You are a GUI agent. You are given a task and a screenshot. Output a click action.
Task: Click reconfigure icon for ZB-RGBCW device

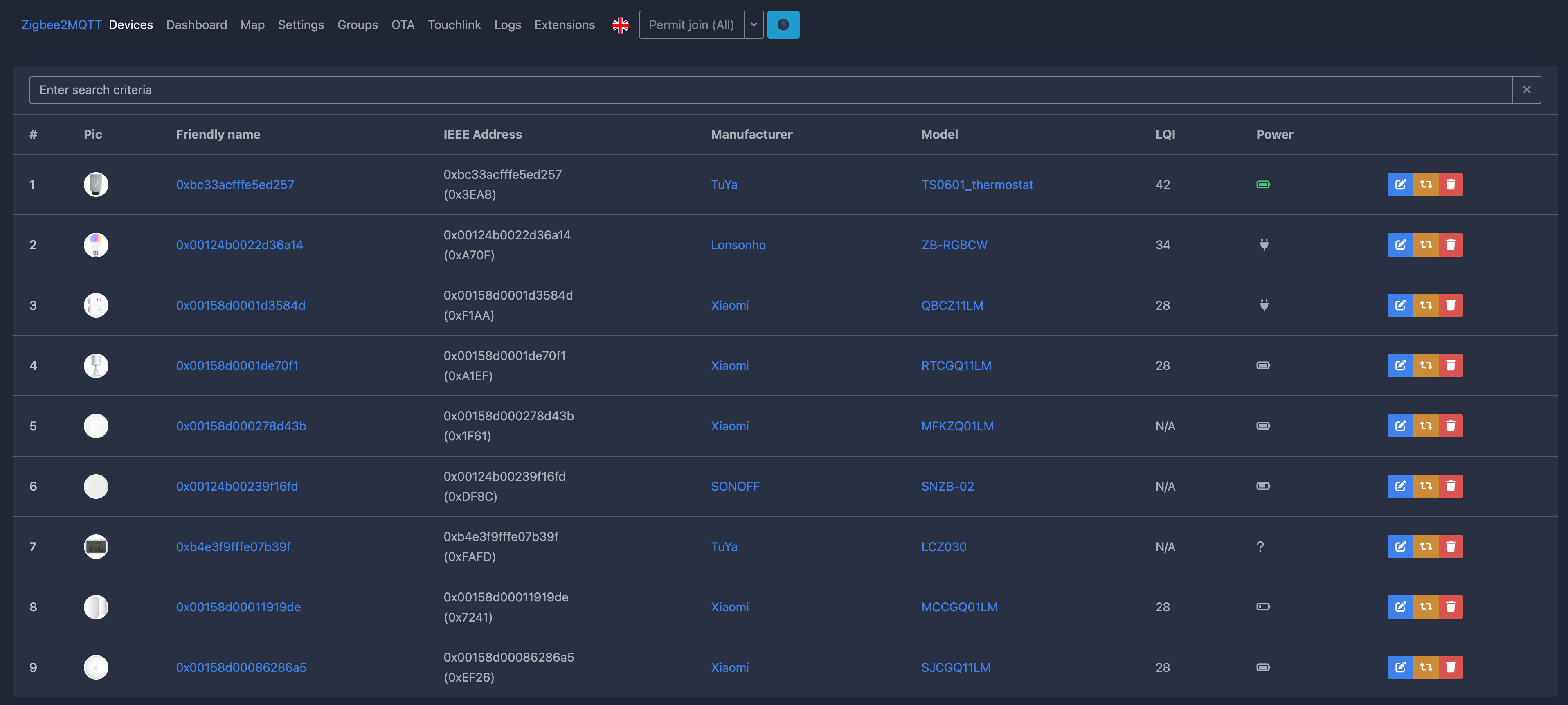click(x=1426, y=245)
